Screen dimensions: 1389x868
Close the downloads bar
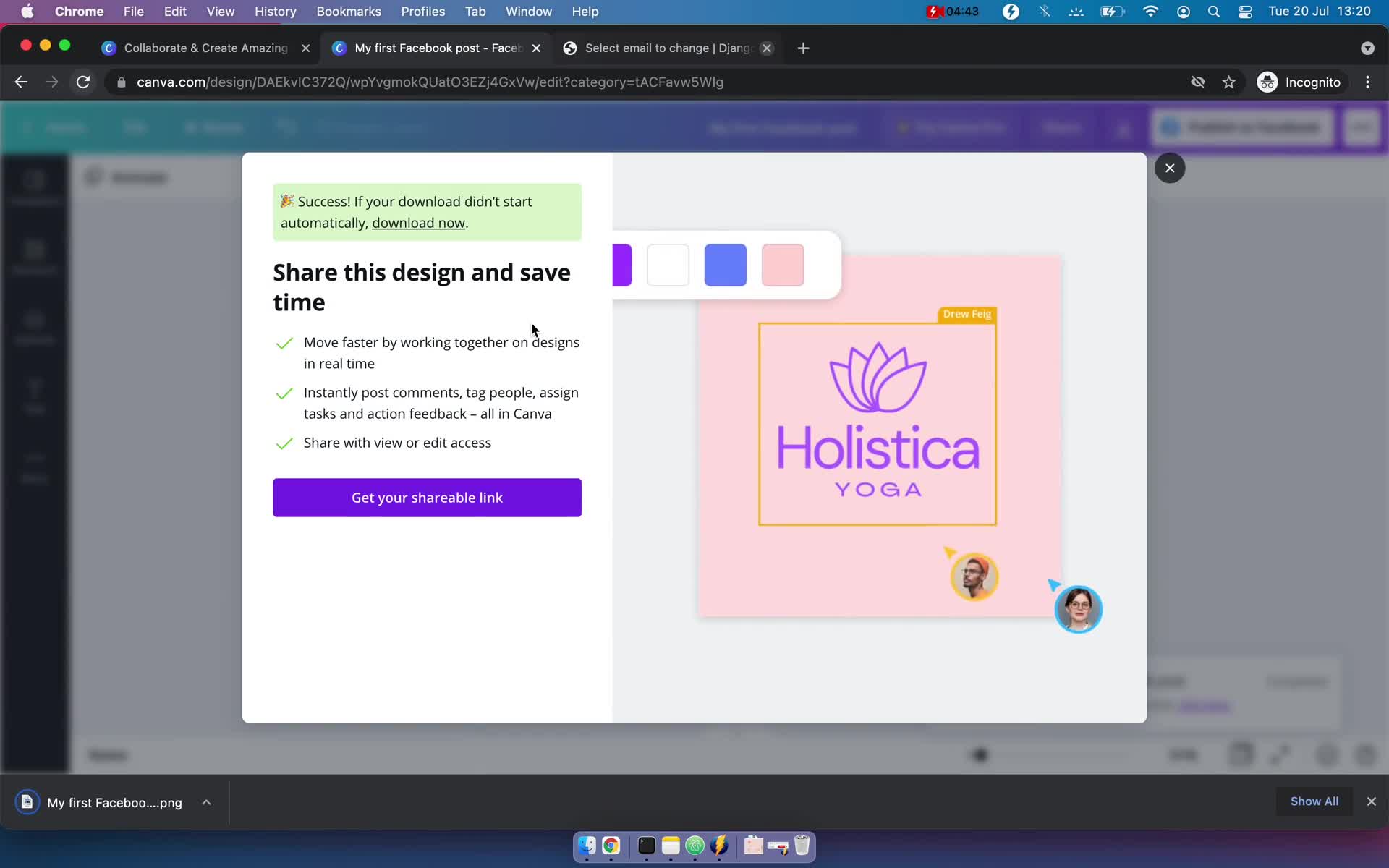click(x=1371, y=801)
